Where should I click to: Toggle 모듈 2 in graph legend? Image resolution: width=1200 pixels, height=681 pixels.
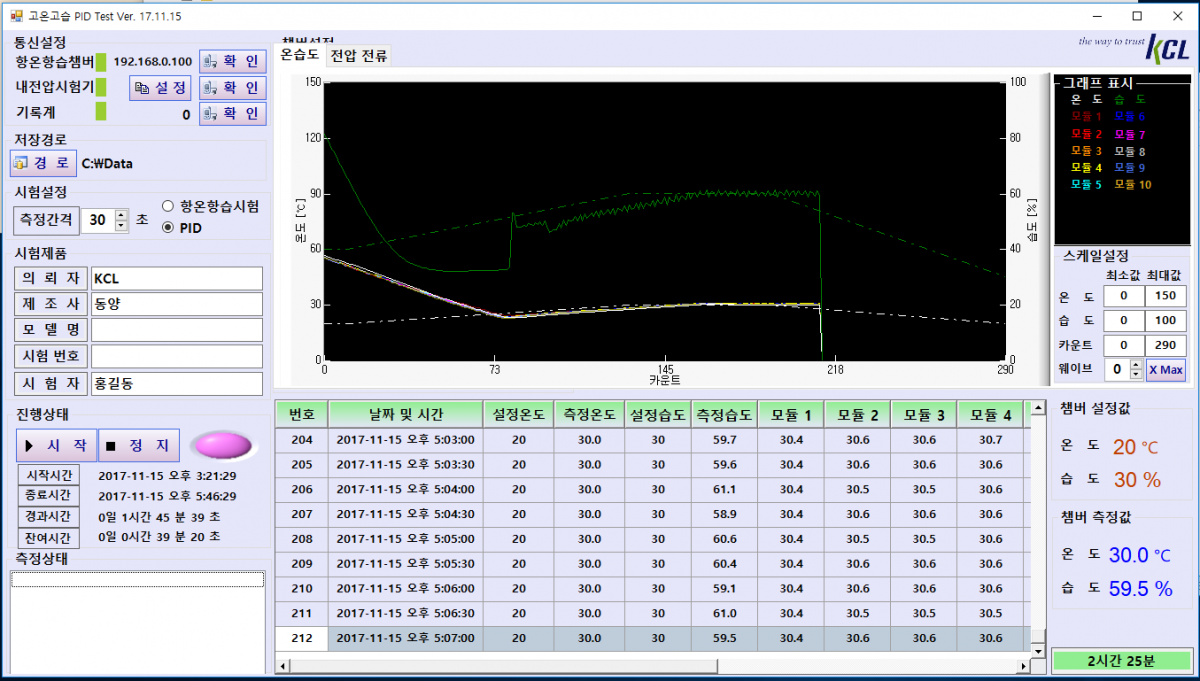(x=1086, y=134)
